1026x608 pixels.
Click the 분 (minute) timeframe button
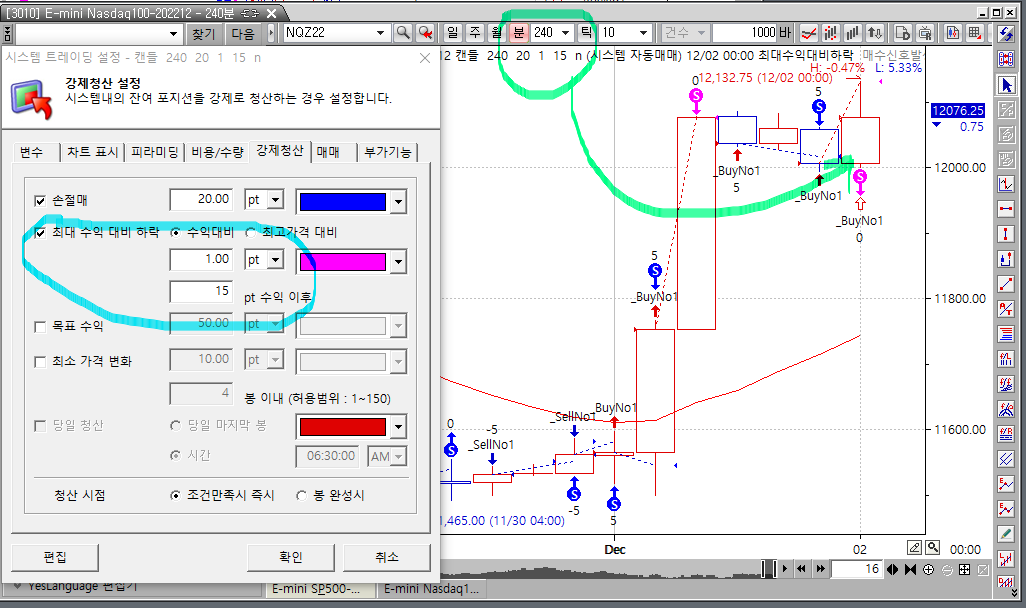(518, 33)
